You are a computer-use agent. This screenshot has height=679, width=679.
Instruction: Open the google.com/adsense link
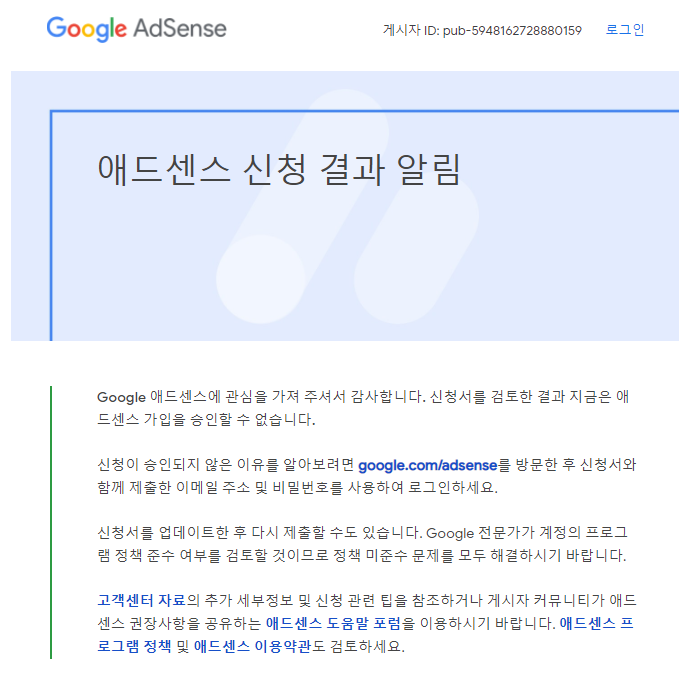coord(427,465)
